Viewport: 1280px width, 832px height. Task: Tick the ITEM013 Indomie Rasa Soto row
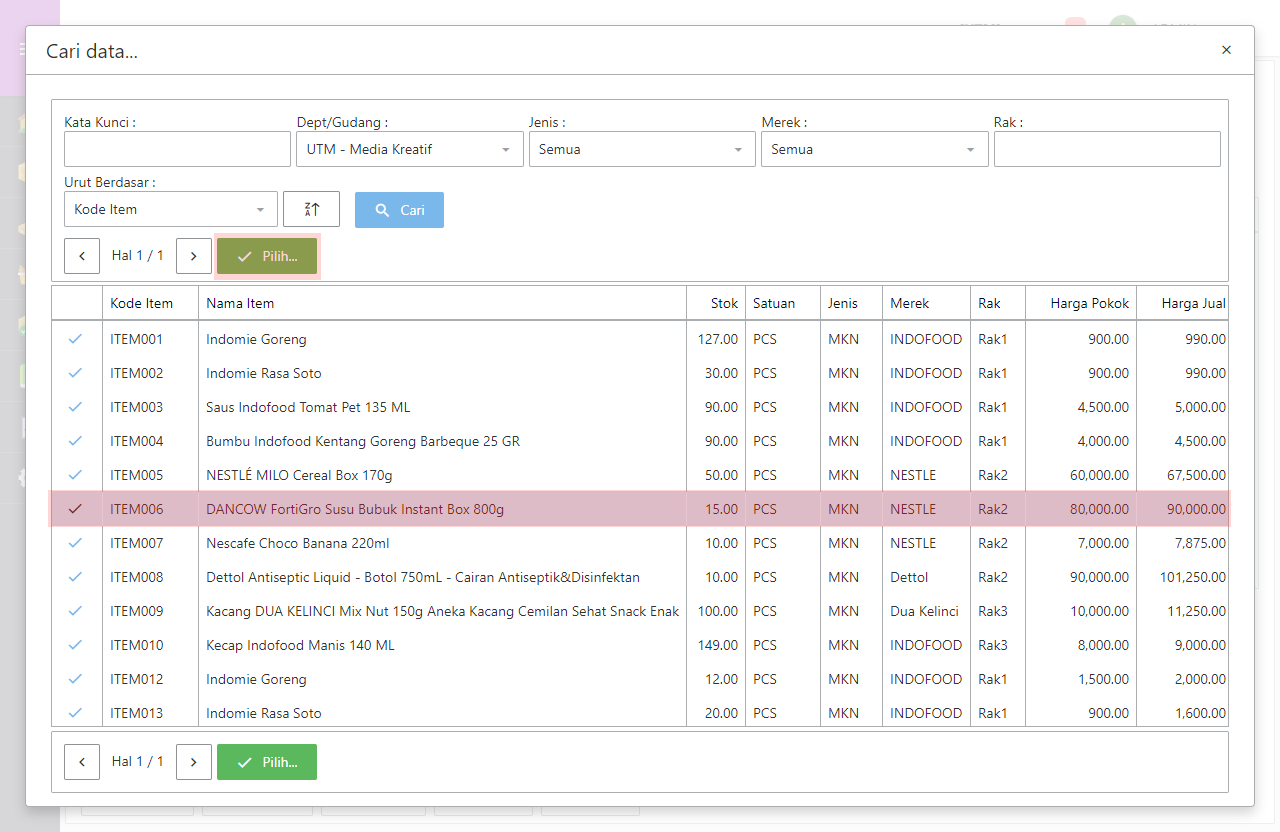tap(75, 713)
